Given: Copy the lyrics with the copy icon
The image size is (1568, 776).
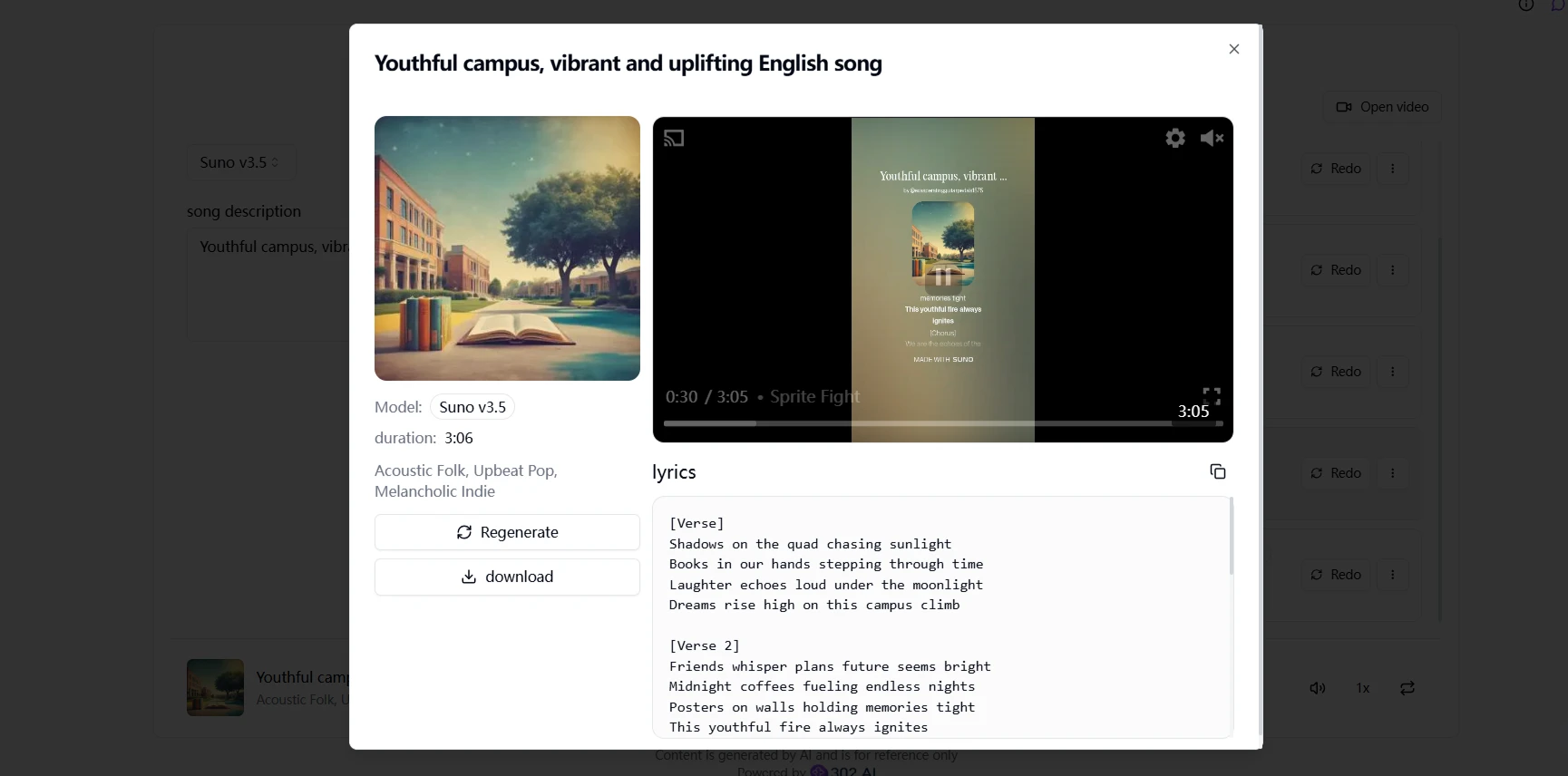Looking at the screenshot, I should click(x=1217, y=471).
